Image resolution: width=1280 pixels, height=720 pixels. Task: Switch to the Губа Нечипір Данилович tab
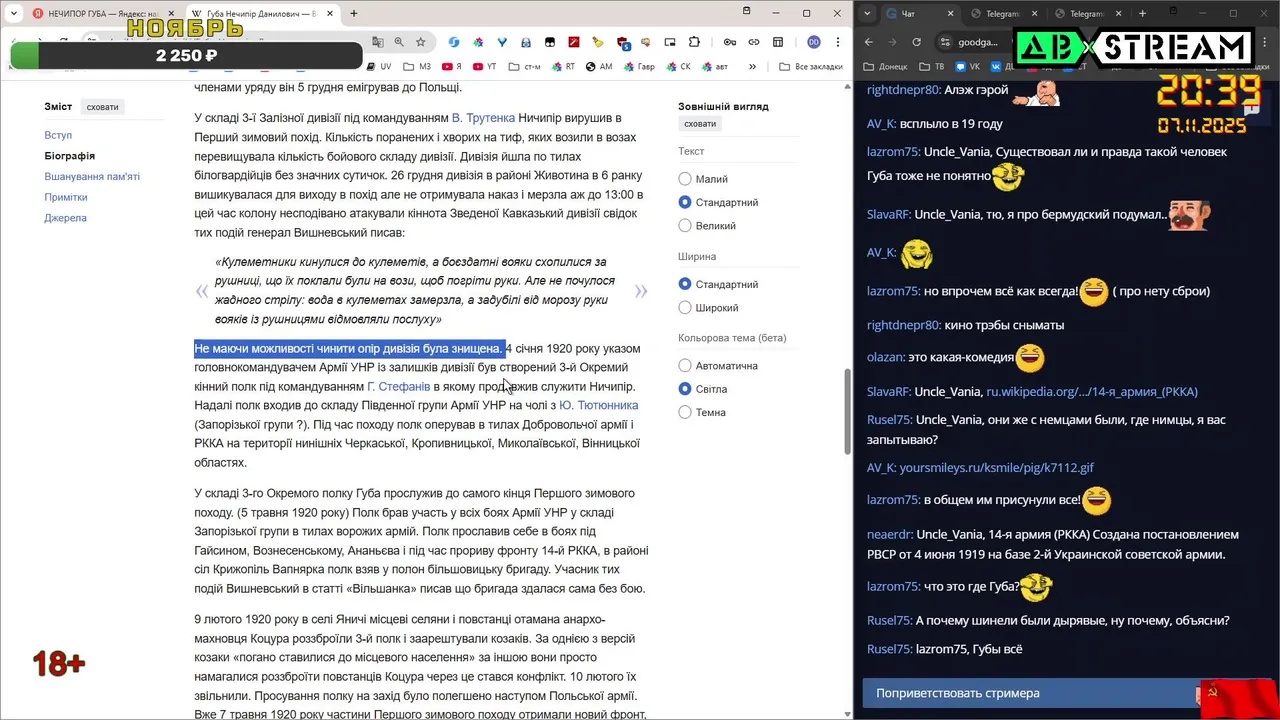pyautogui.click(x=262, y=13)
